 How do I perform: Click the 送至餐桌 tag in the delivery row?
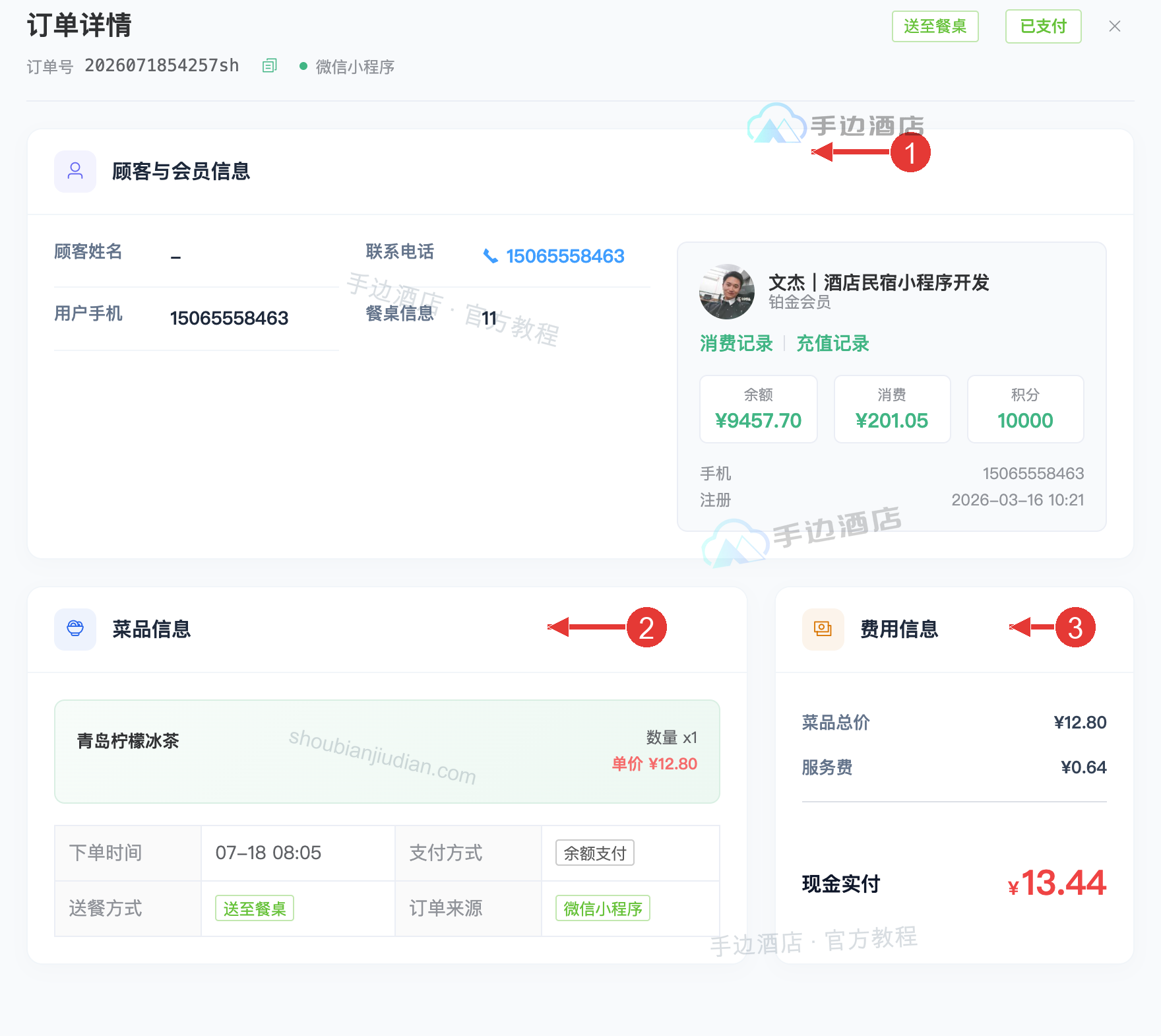[254, 909]
